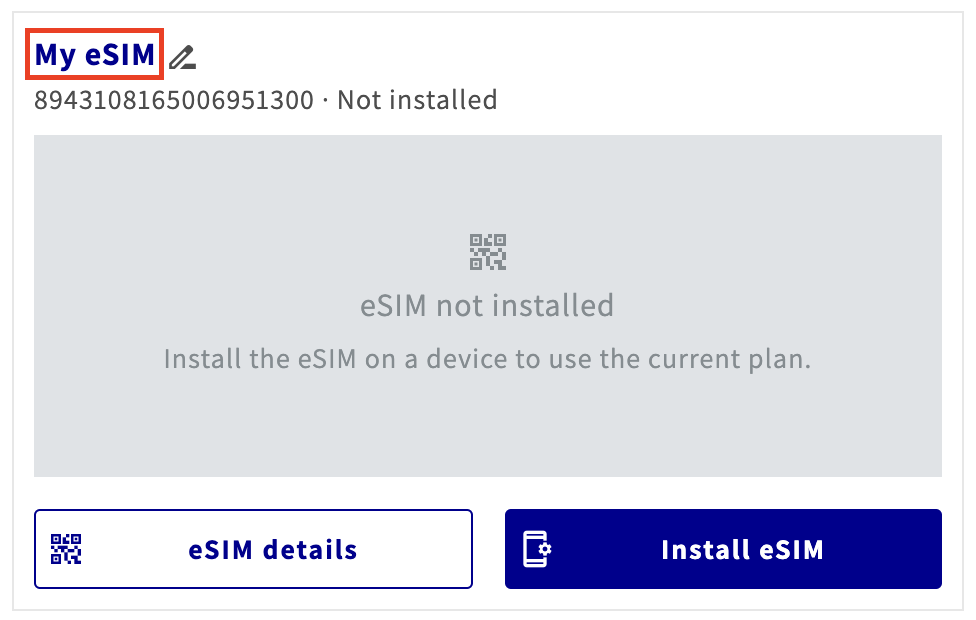This screenshot has width=976, height=620.
Task: Open the Install eSIM action
Action: 722,548
